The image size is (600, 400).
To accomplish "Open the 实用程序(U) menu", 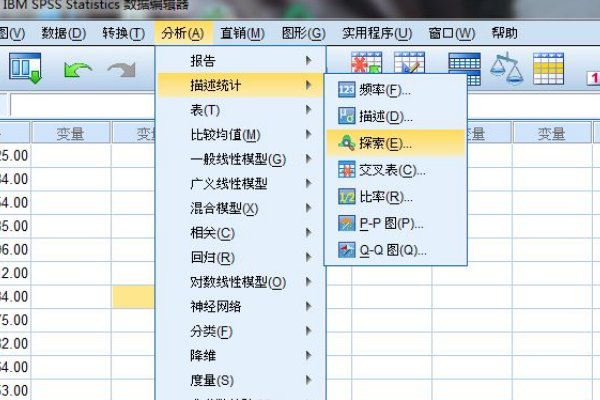I will [x=377, y=33].
